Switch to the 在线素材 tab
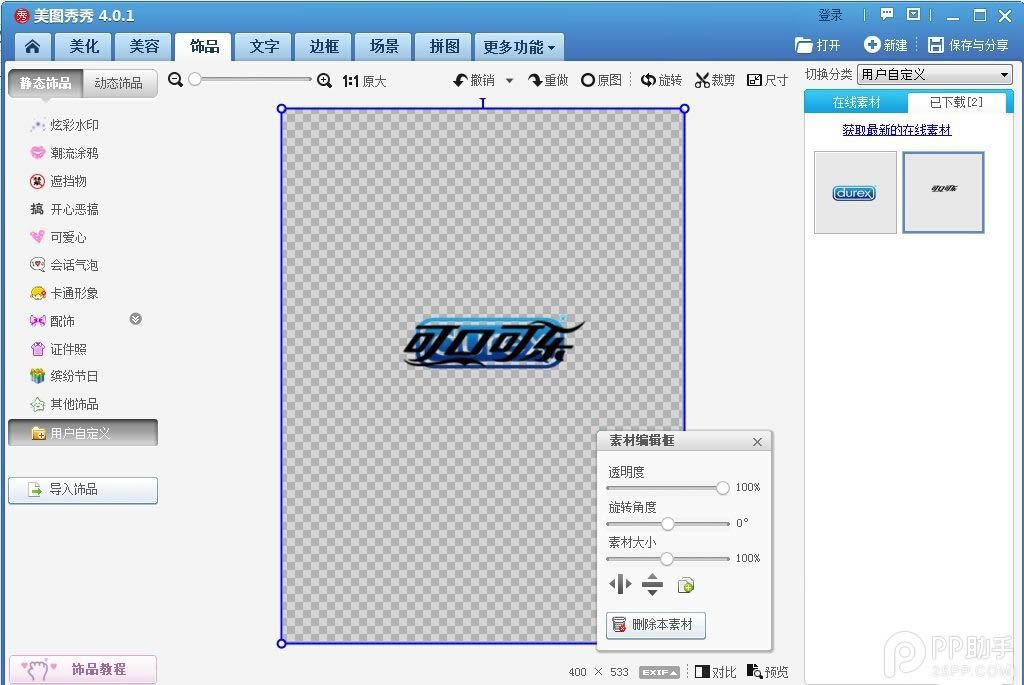Screen dimensions: 1024x685 [856, 103]
